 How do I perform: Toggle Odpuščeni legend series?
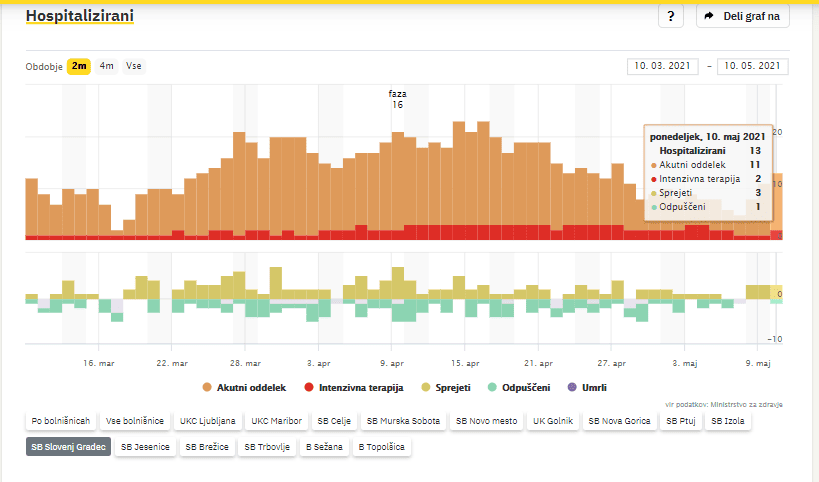(x=523, y=387)
